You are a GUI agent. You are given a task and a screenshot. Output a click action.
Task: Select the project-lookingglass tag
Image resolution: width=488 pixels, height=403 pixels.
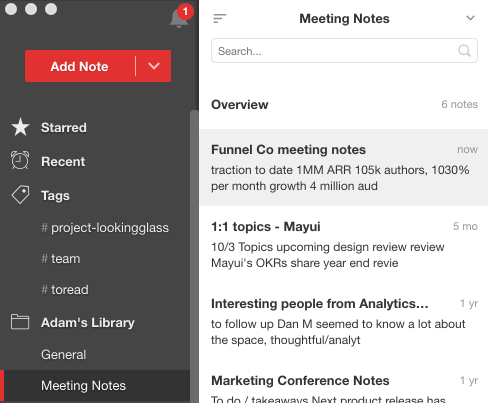pyautogui.click(x=105, y=228)
